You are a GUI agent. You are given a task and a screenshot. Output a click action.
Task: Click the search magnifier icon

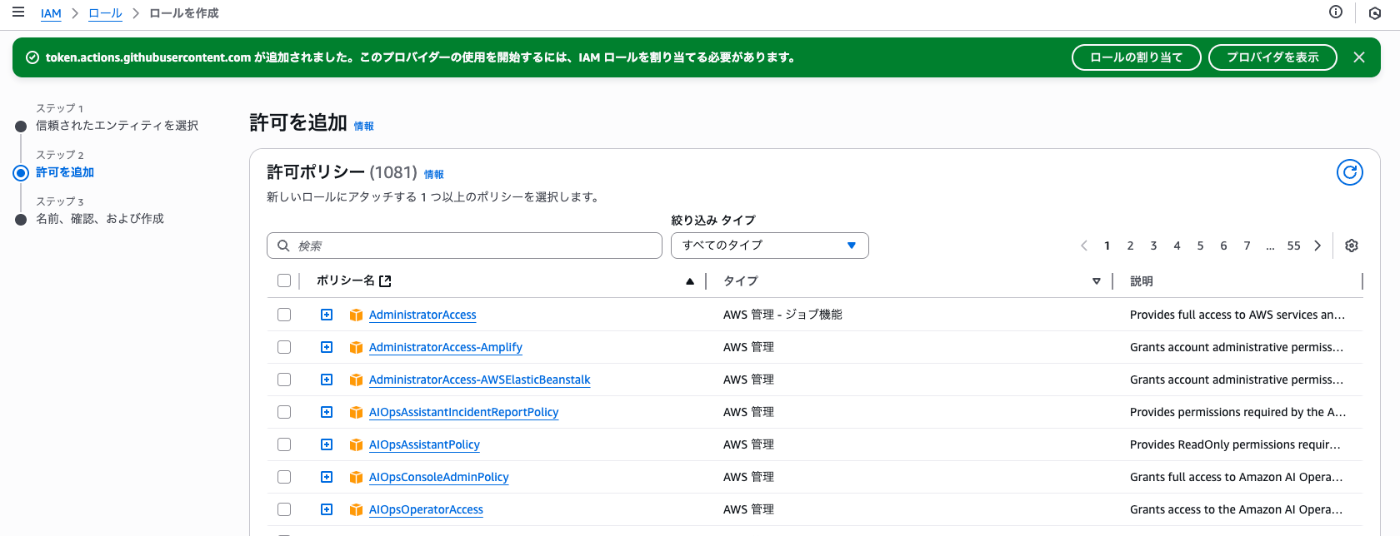(284, 246)
